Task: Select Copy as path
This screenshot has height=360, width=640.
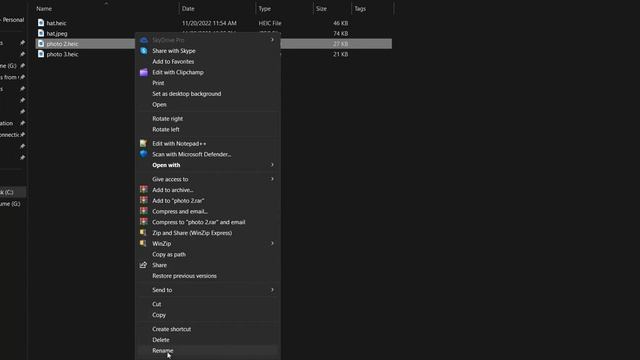Action: coord(169,254)
